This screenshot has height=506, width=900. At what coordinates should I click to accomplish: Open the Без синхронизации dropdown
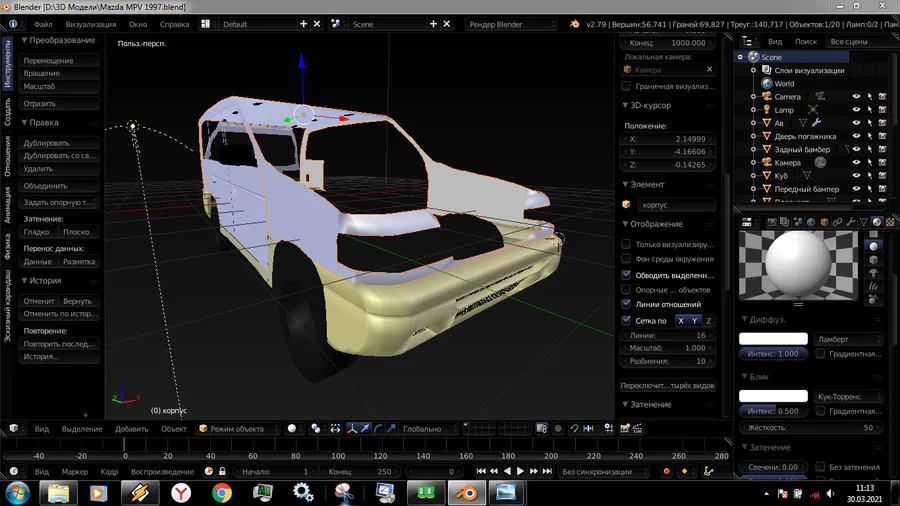[x=604, y=472]
